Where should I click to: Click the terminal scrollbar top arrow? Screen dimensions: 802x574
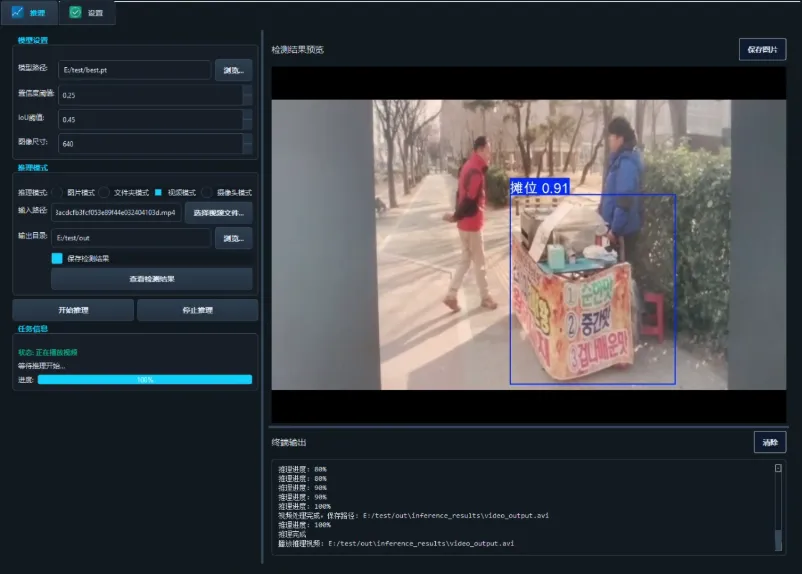(778, 468)
